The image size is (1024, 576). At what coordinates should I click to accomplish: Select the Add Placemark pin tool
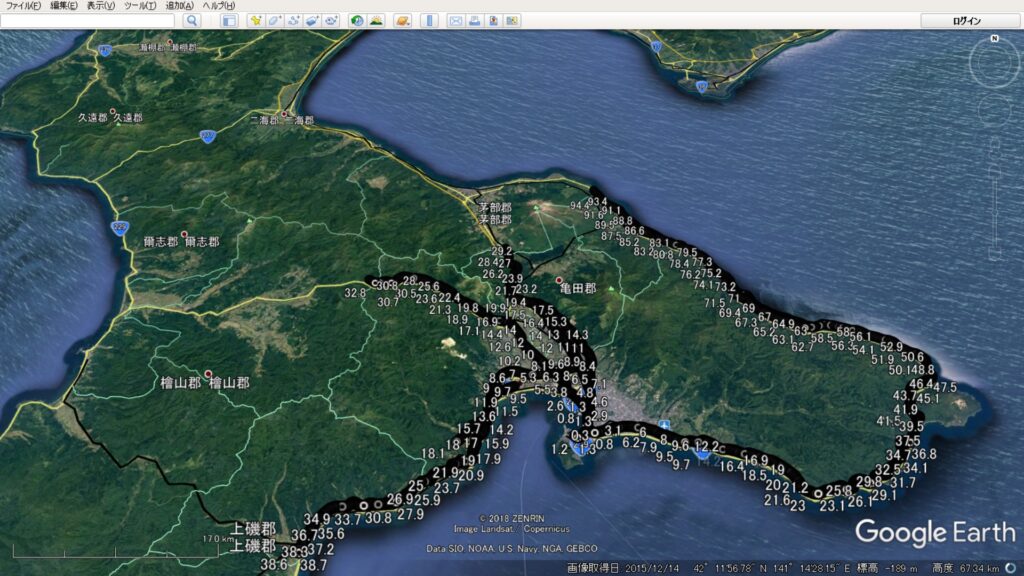point(255,20)
